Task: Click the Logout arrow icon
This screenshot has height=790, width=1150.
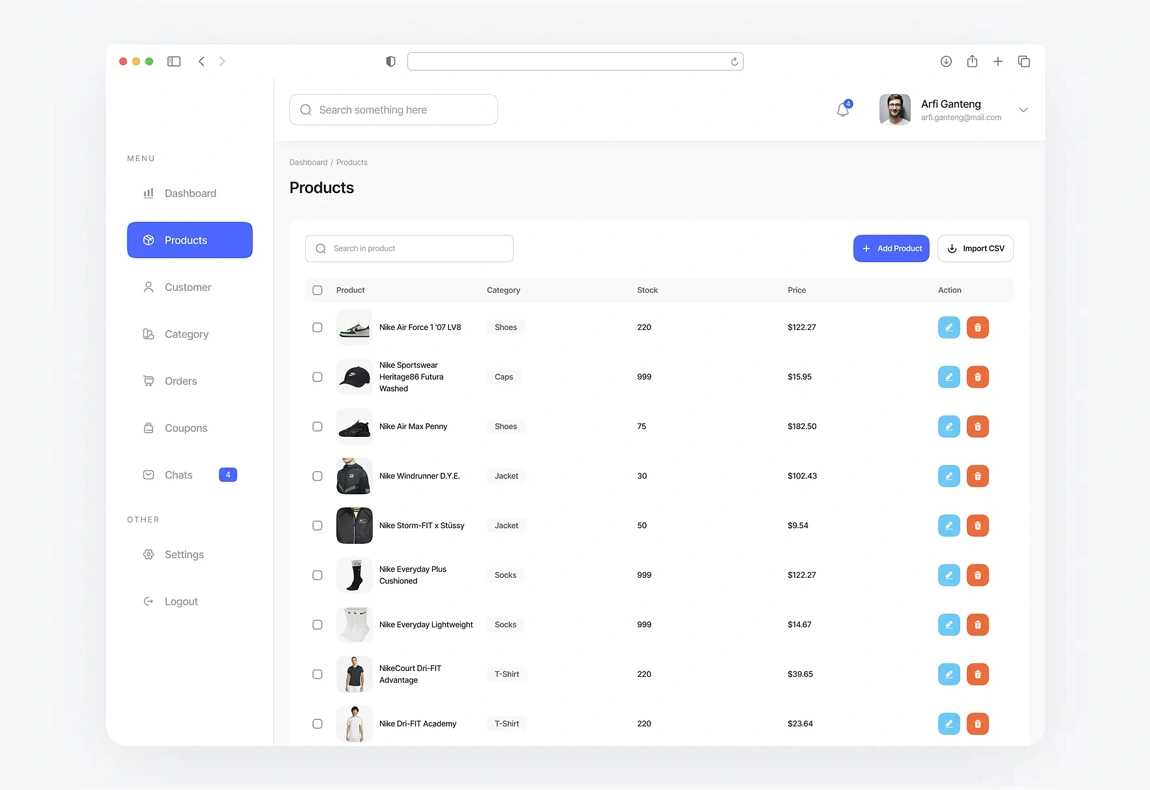Action: tap(148, 601)
